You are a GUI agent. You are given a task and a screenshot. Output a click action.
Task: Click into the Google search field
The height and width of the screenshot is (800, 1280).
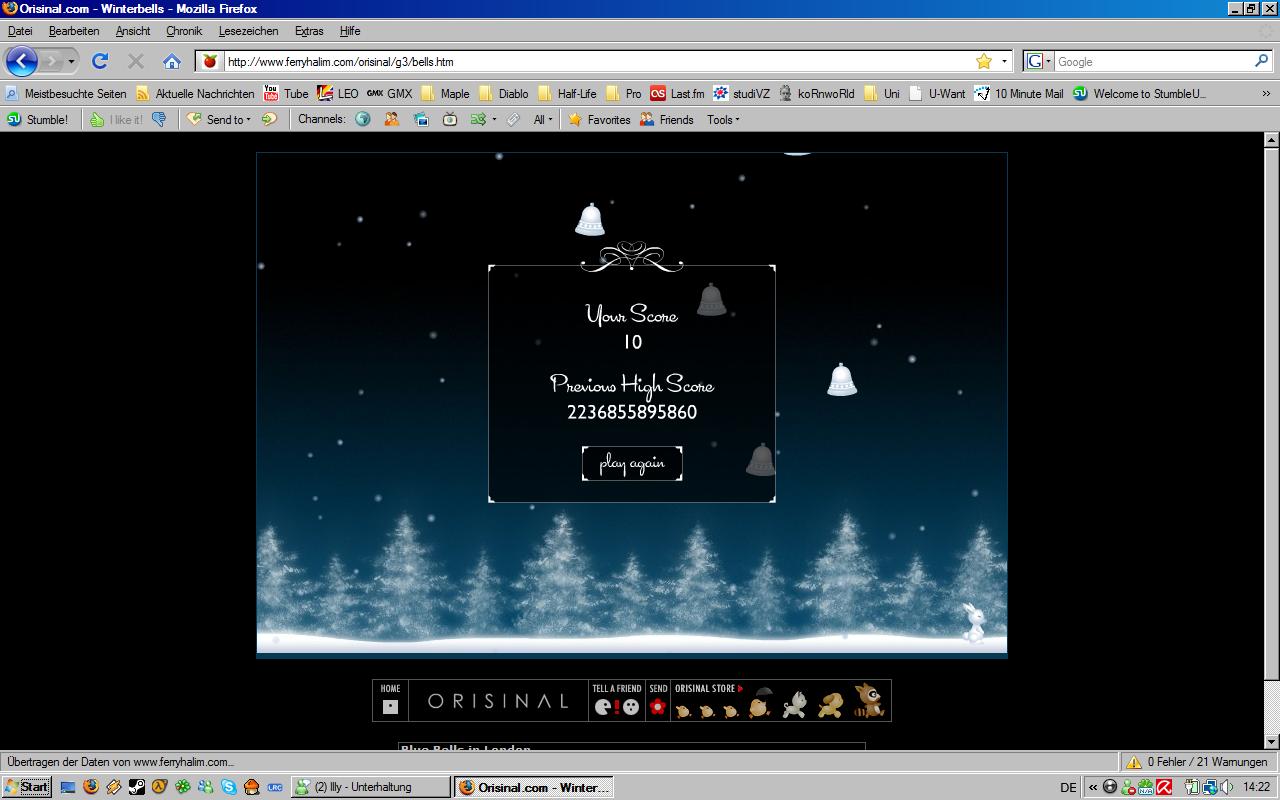1150,61
